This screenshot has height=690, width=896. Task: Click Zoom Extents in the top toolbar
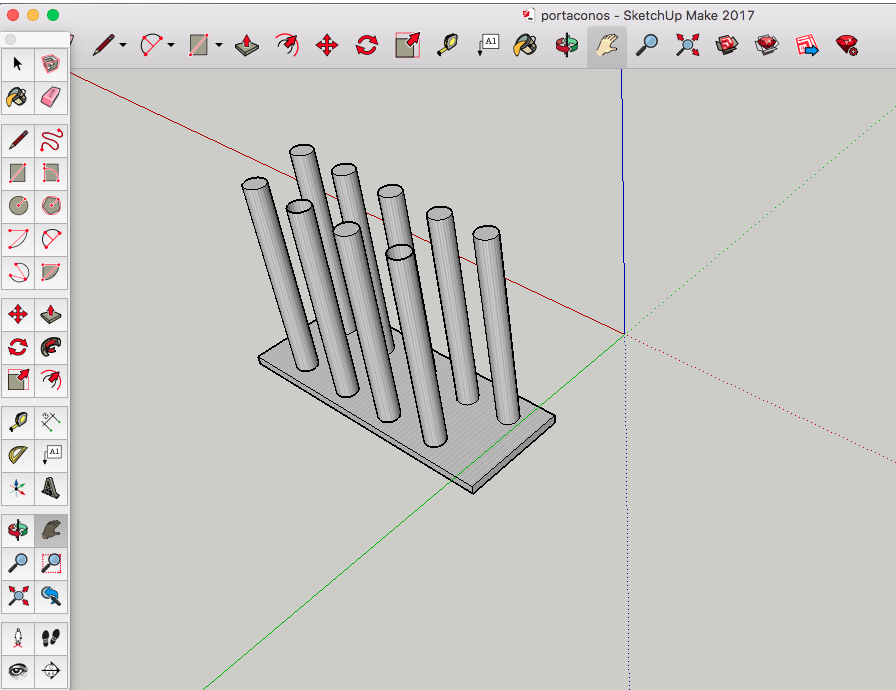687,45
